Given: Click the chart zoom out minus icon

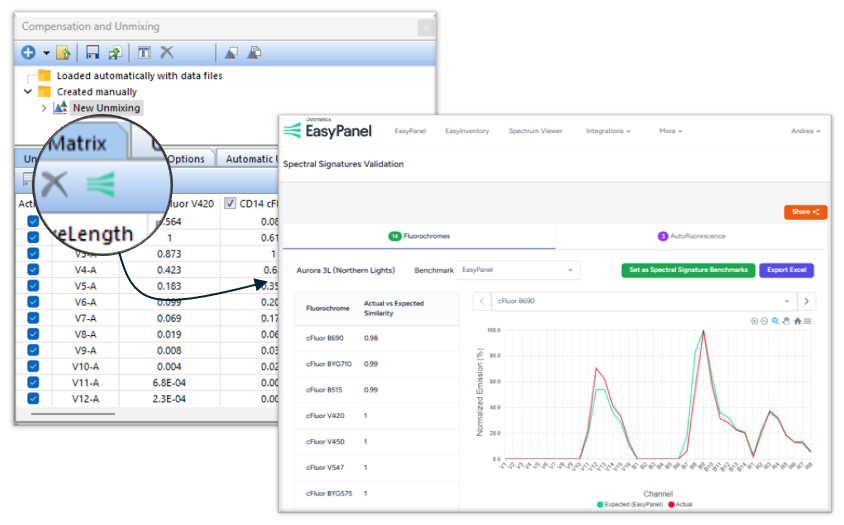Looking at the screenshot, I should (x=765, y=320).
